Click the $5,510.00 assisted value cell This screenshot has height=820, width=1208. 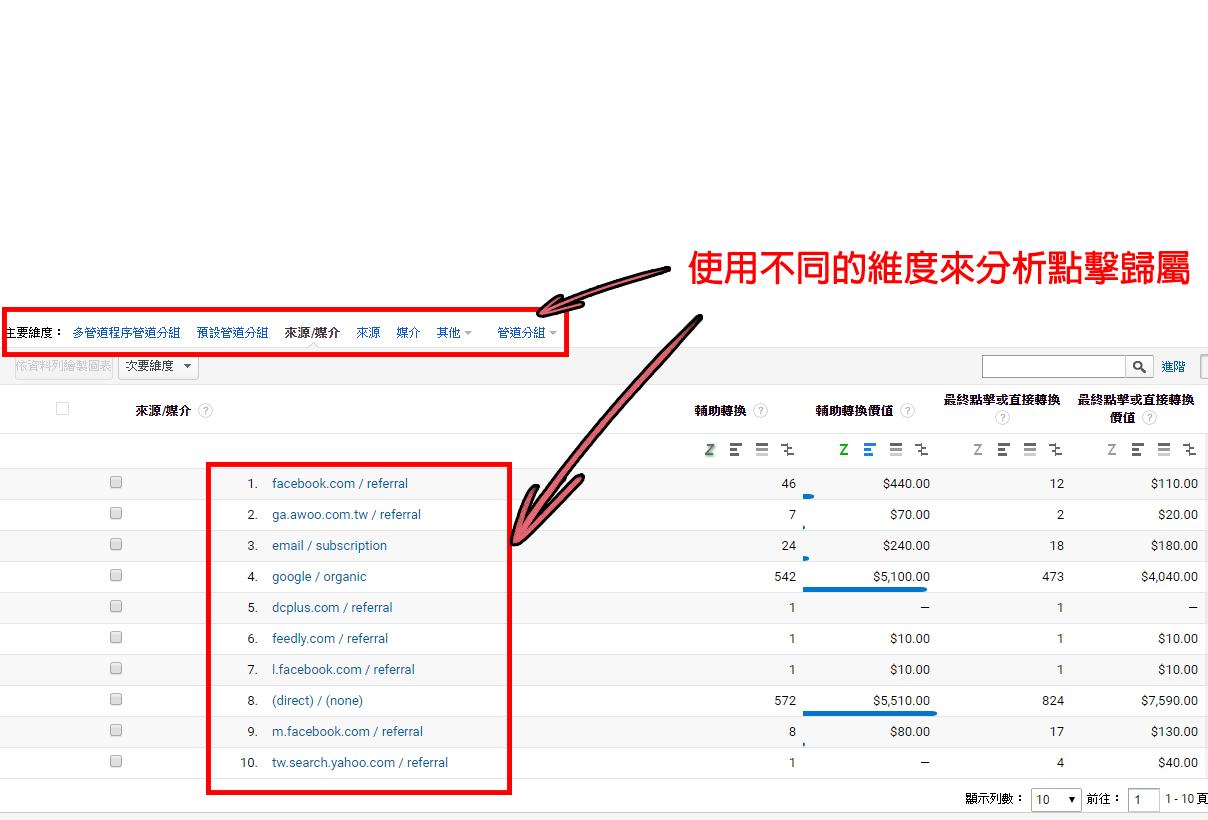(x=902, y=700)
